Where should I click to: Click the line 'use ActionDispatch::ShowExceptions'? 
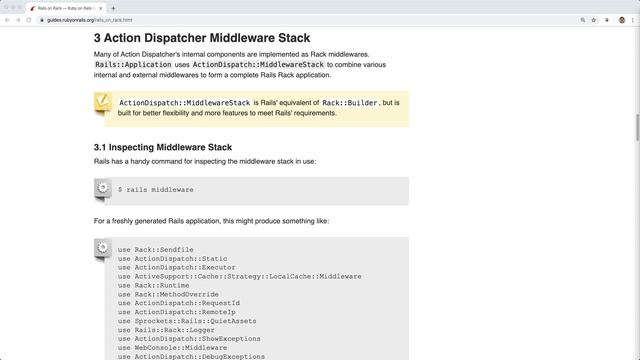(189, 339)
